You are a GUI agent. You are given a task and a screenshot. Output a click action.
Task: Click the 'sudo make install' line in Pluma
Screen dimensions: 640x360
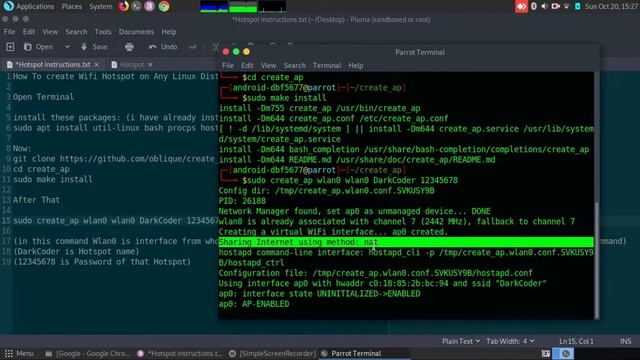pos(53,179)
